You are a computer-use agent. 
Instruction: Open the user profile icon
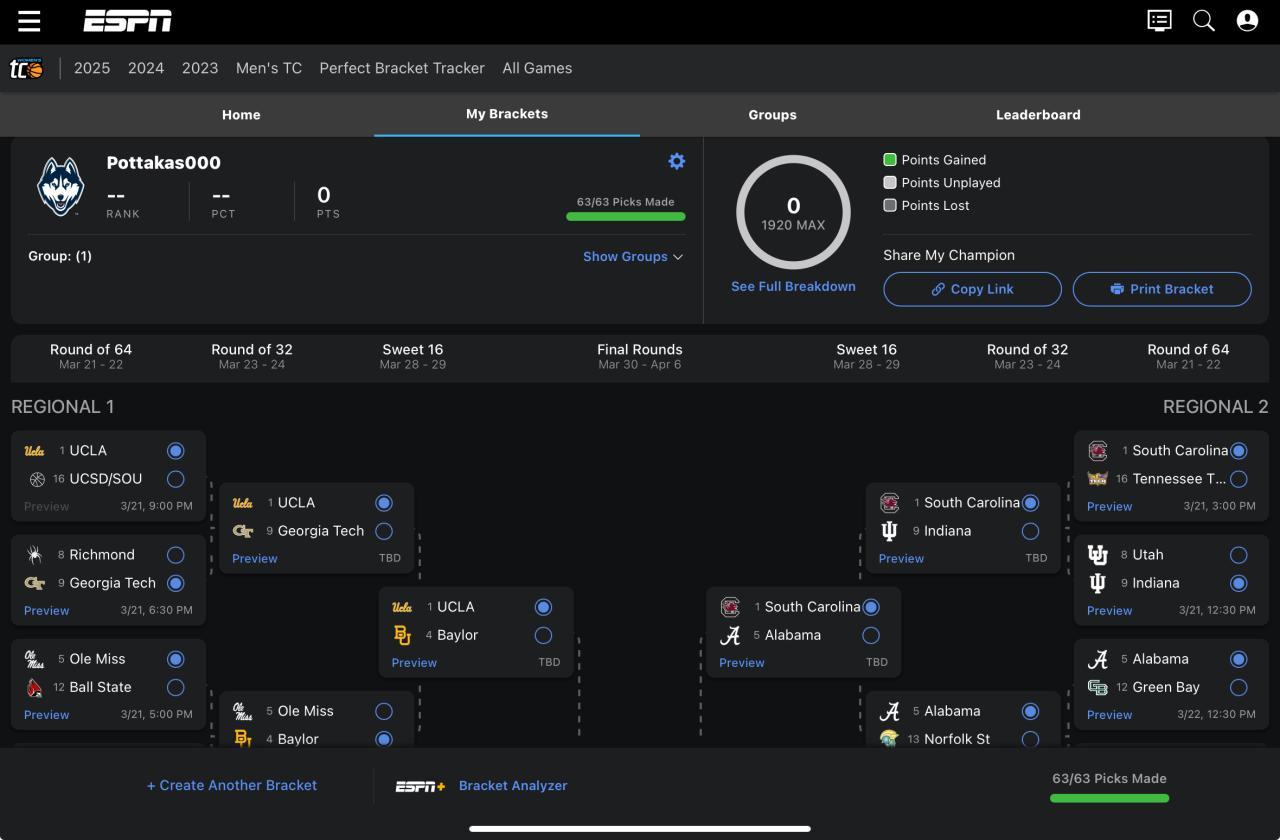(x=1247, y=21)
